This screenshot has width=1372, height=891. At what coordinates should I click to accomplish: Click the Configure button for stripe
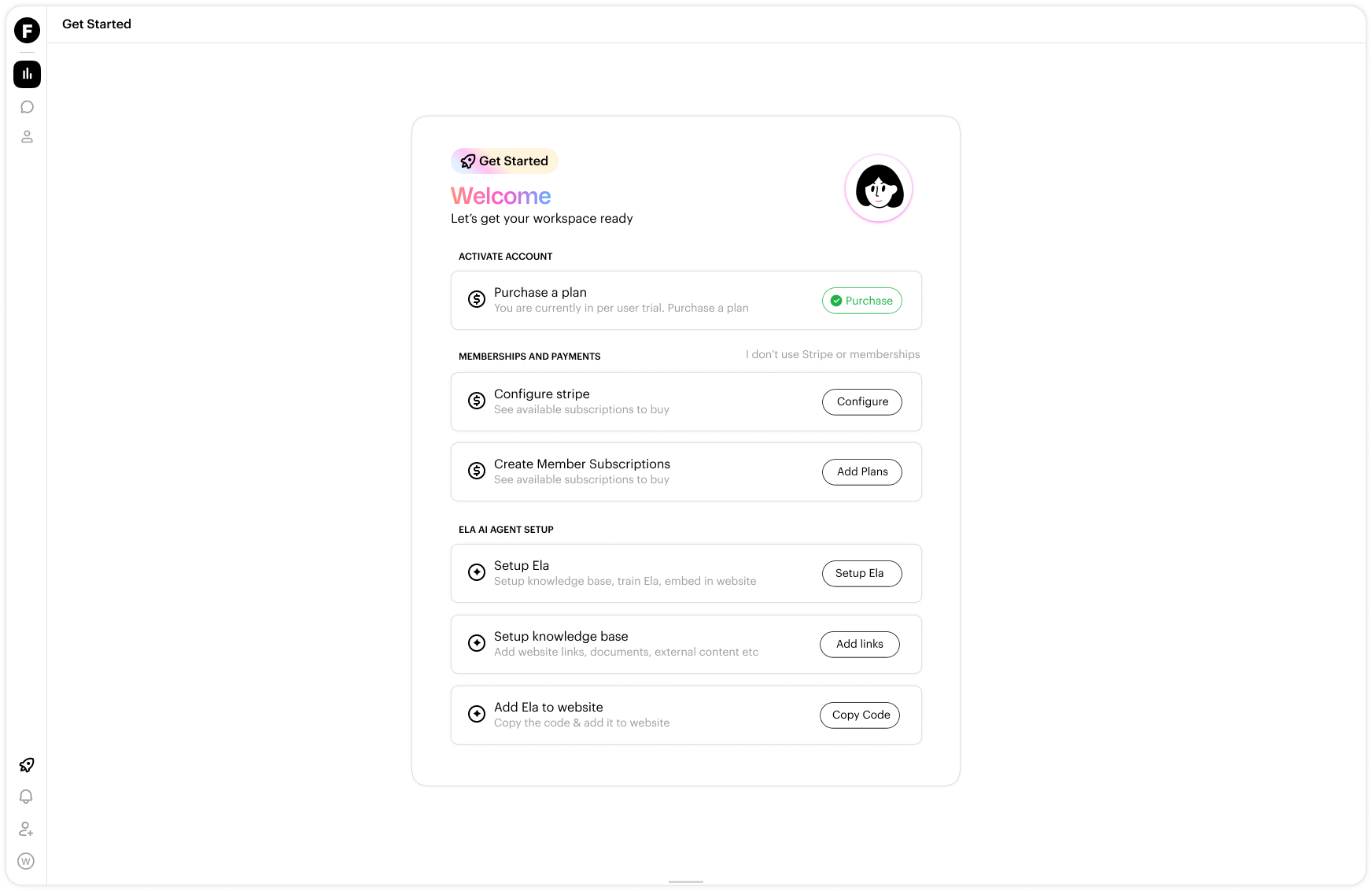[x=862, y=401]
